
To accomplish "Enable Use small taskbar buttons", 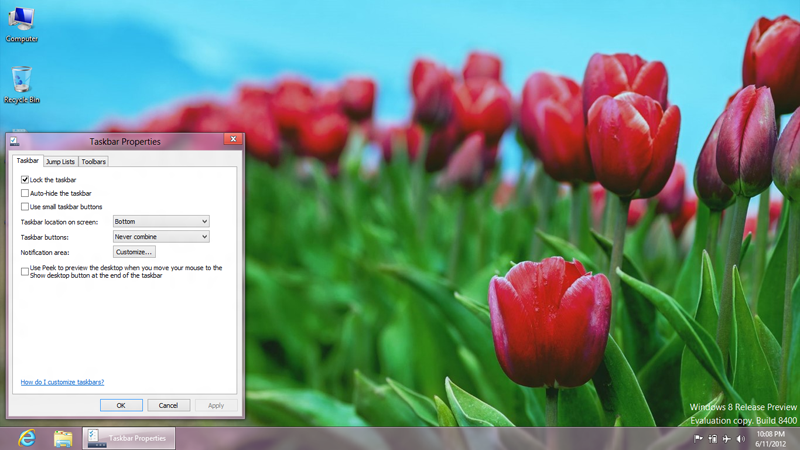I will (x=24, y=207).
